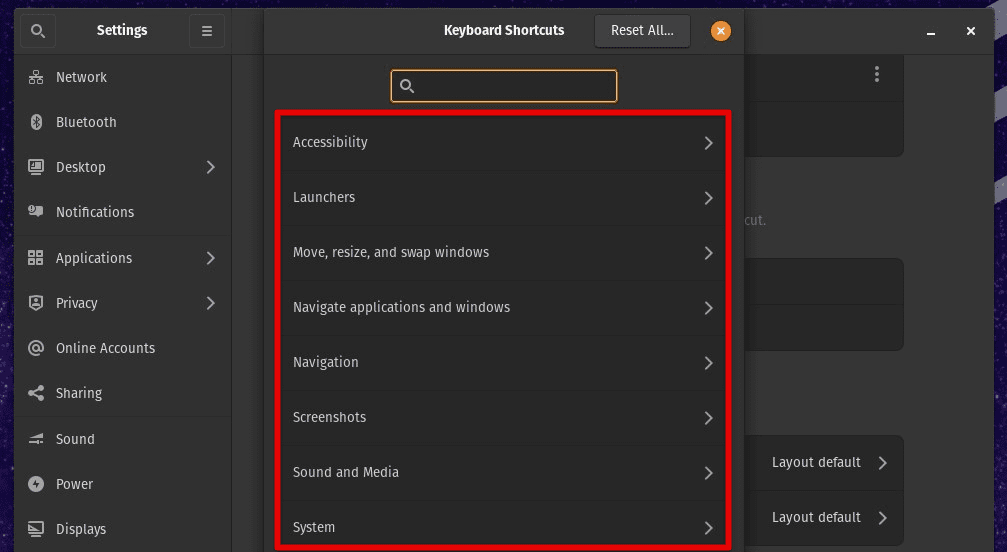
Task: Click the Screenshots category label
Action: click(x=329, y=417)
